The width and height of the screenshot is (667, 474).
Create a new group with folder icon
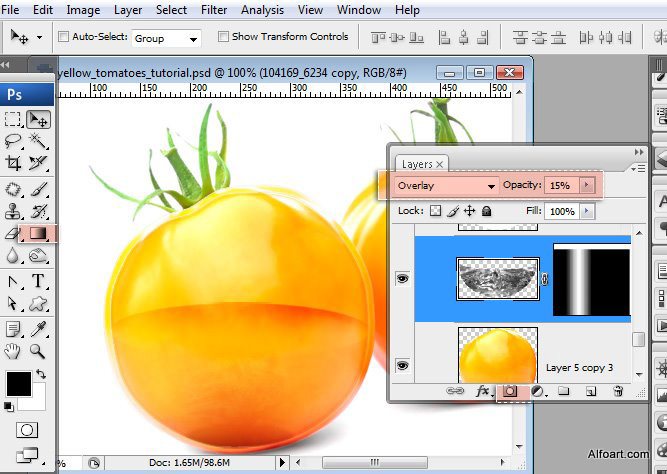coord(563,391)
